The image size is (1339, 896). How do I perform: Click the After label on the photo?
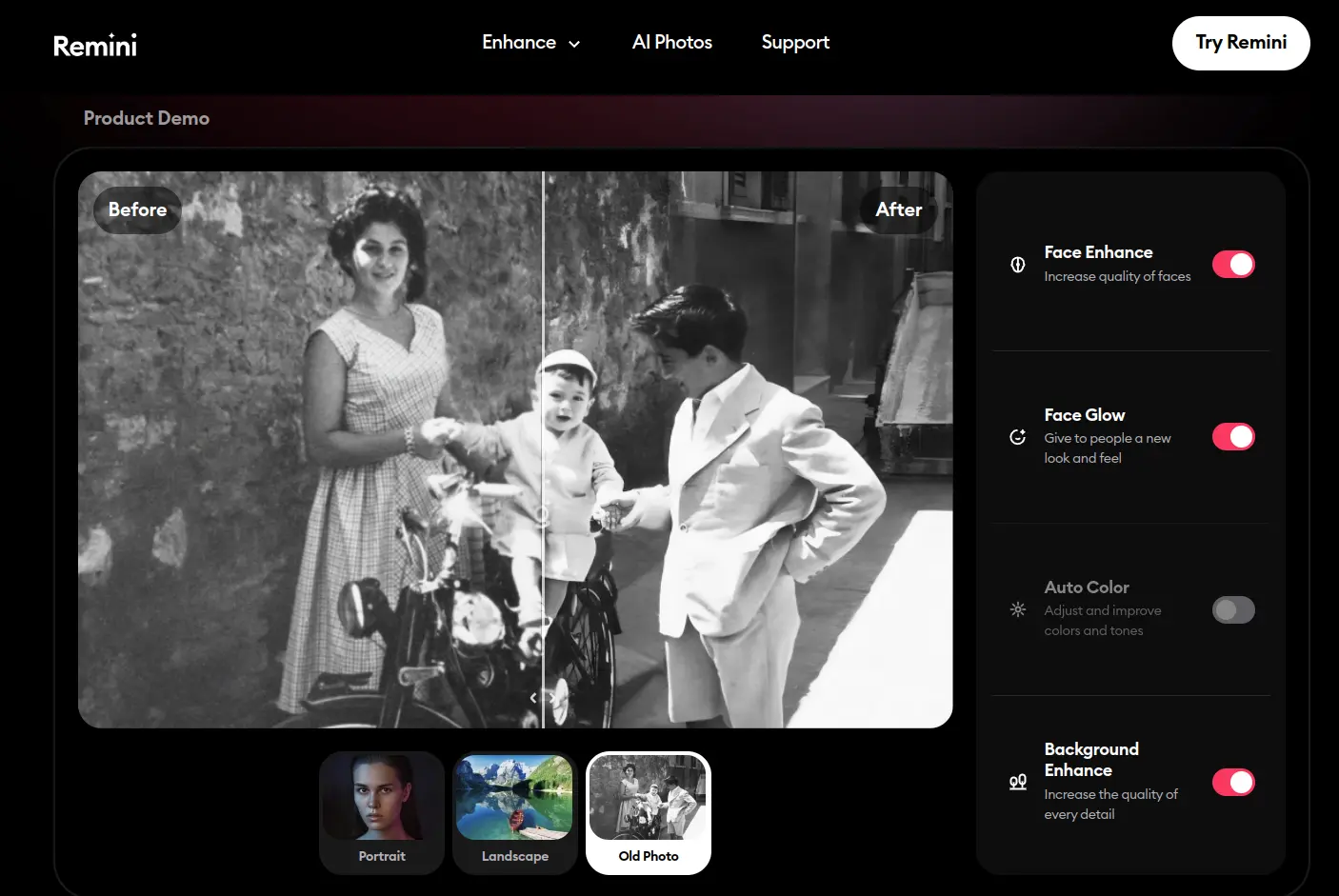898,210
